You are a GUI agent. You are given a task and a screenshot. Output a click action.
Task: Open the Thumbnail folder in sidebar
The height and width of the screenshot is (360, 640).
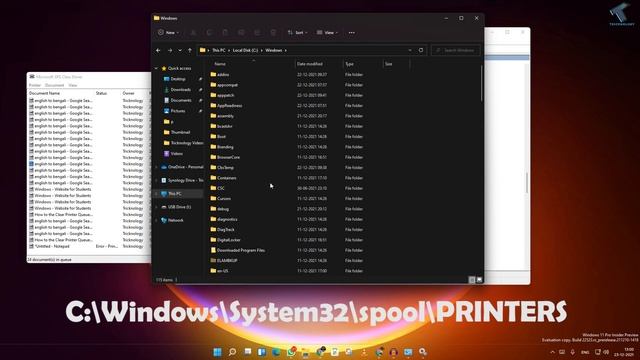(180, 132)
